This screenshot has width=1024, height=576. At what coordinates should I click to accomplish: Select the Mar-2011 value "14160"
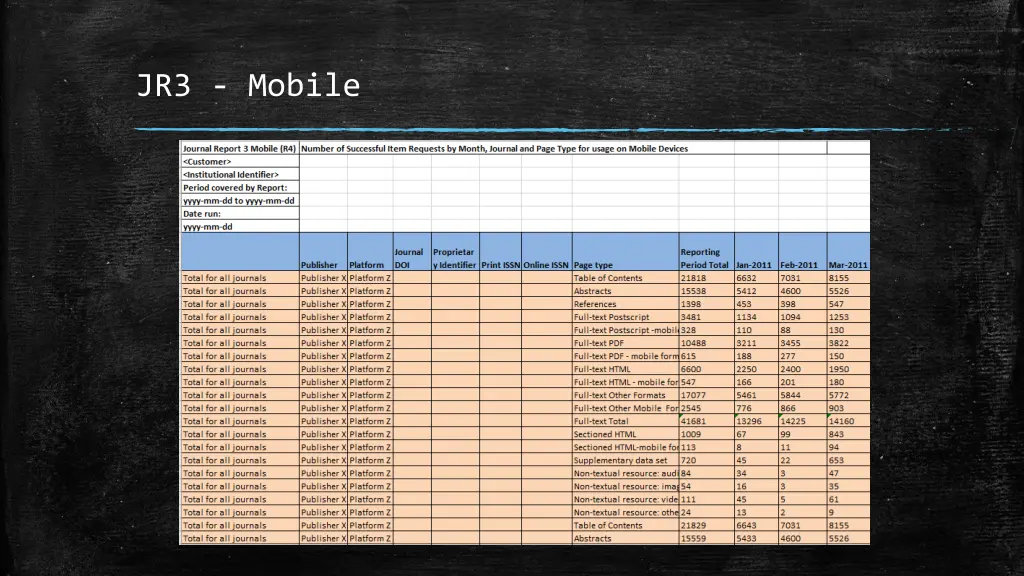[848, 421]
